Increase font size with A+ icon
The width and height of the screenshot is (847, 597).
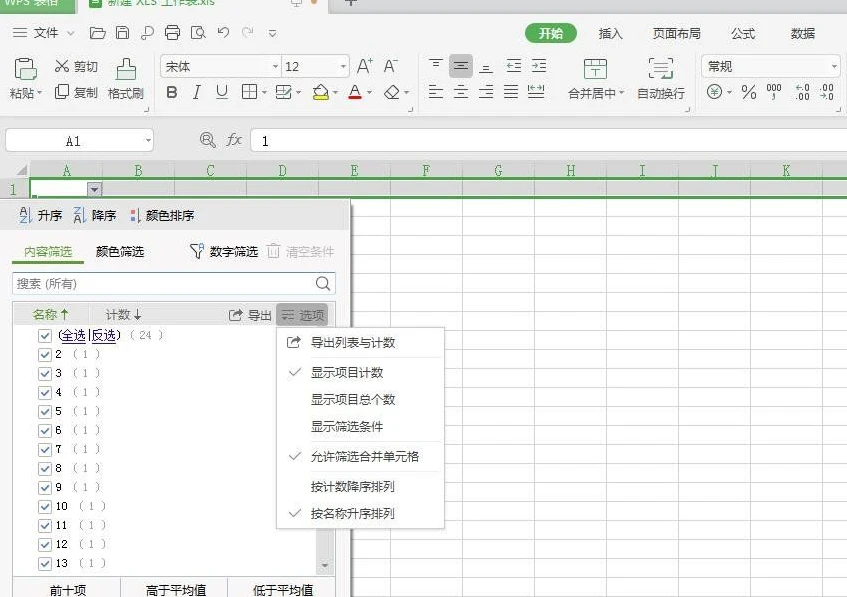pyautogui.click(x=365, y=66)
